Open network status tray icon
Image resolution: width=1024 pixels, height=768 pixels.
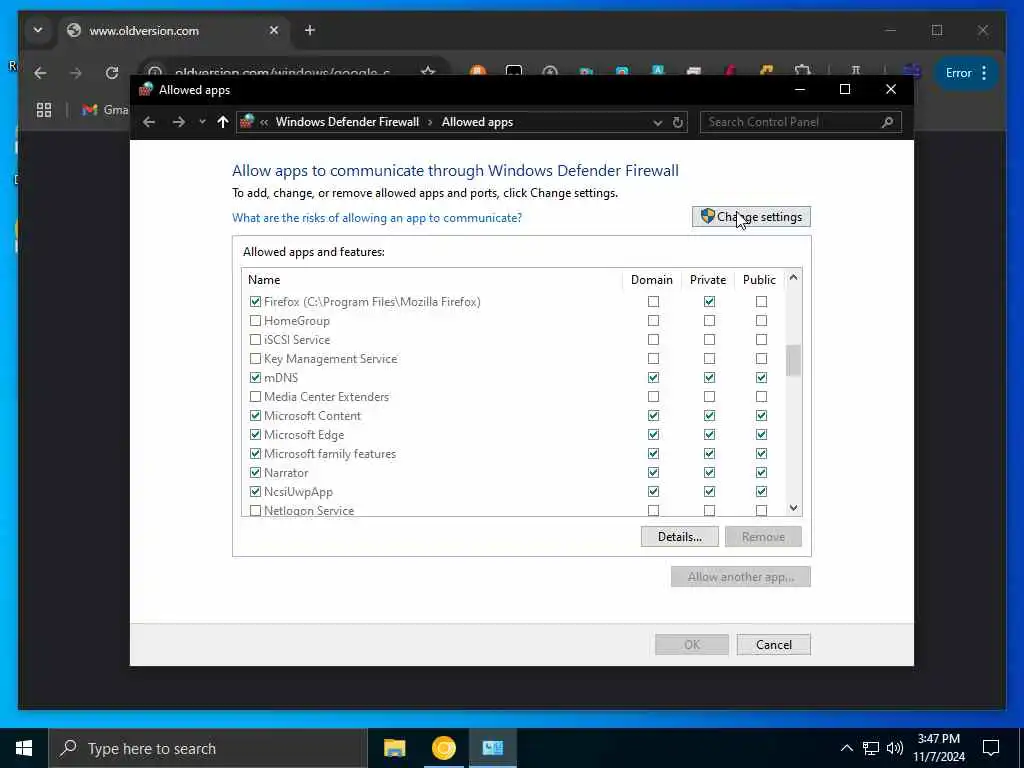coord(871,748)
